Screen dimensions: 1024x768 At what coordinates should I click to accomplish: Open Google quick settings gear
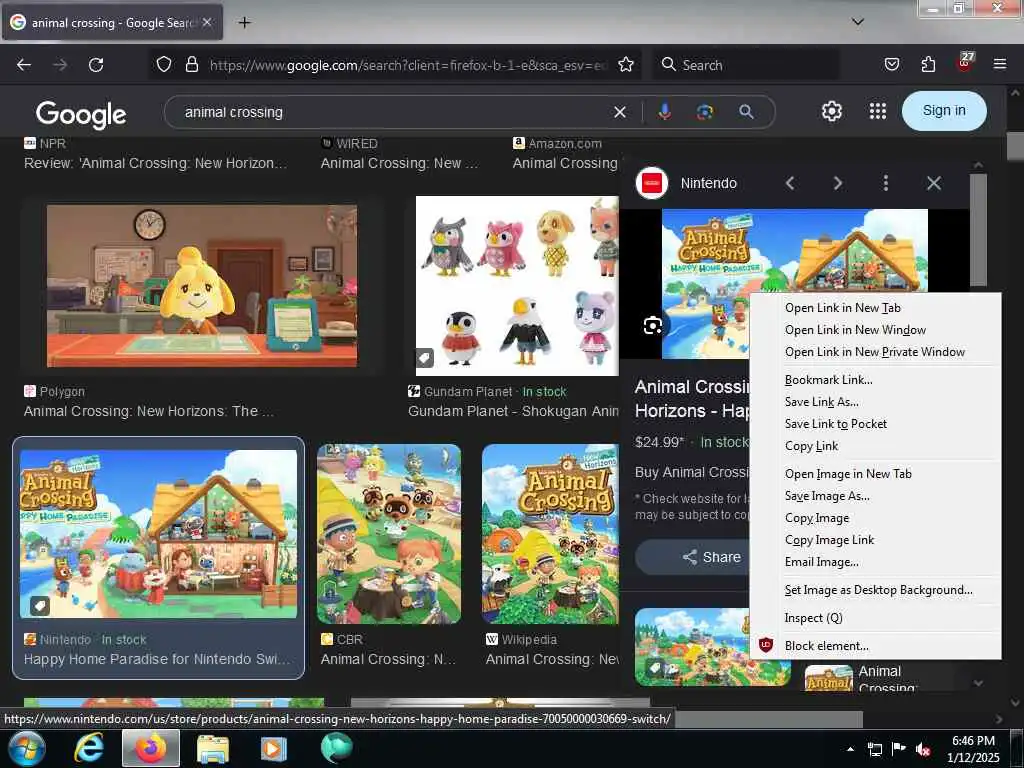click(x=831, y=111)
